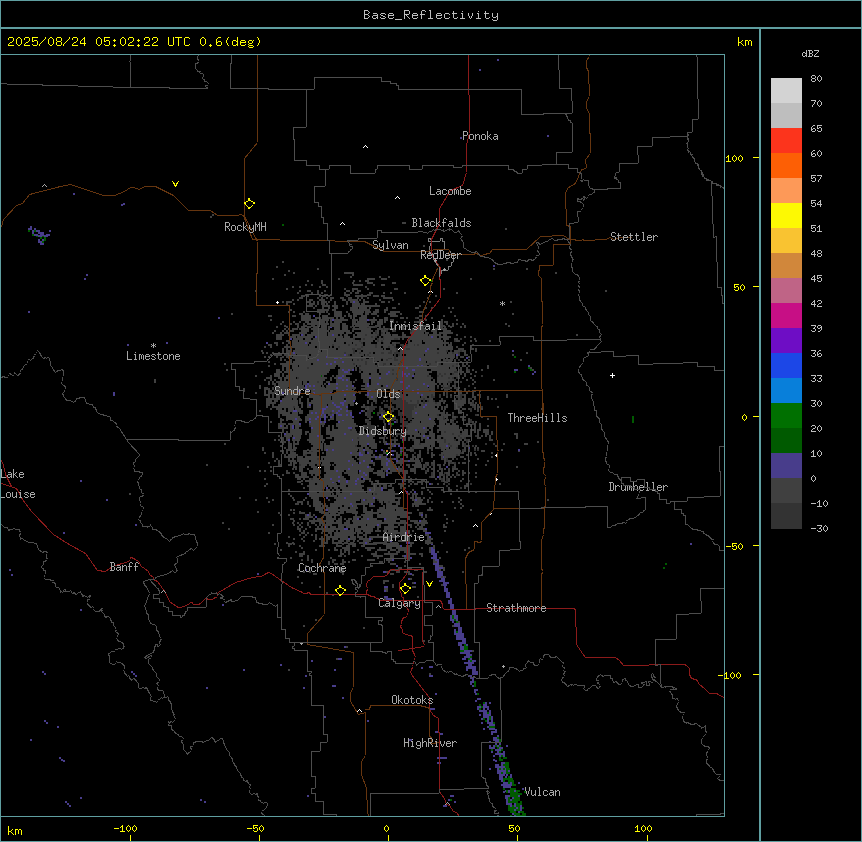Pick the purple 36-39 dBZ legend swatch
Viewport: 862px width, 842px height.
(786, 341)
